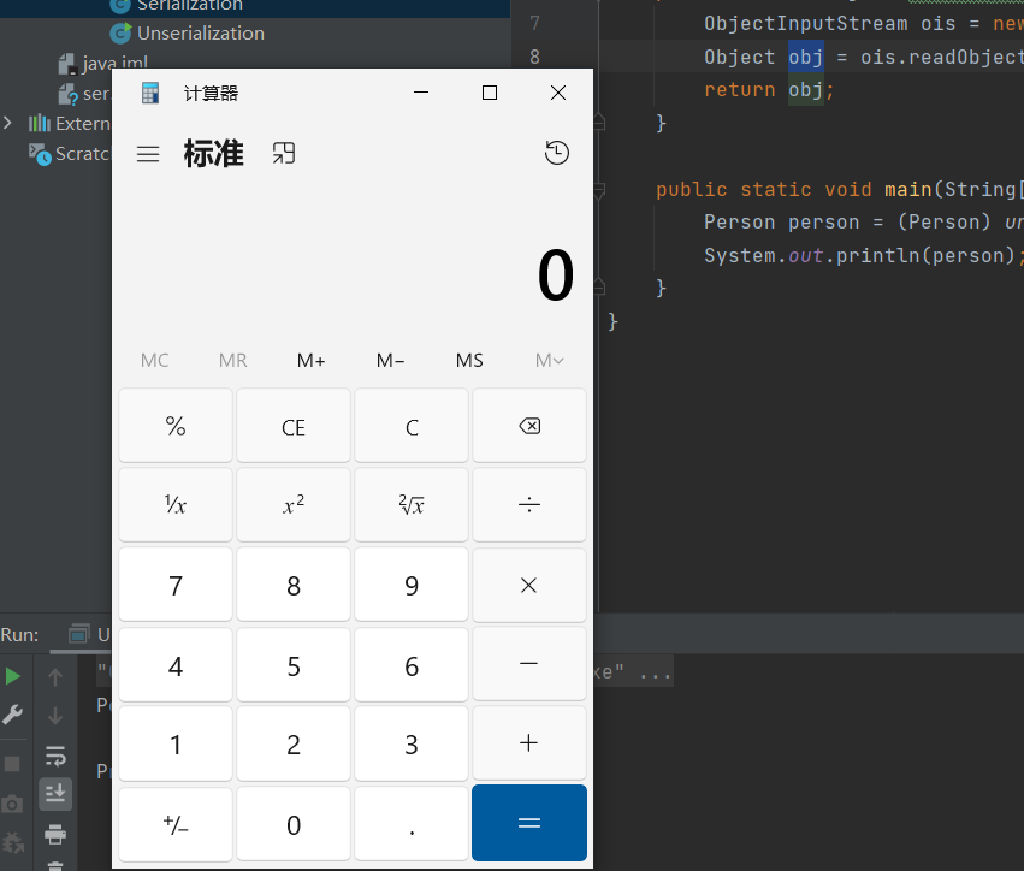This screenshot has height=871, width=1024.
Task: Click the calculator icon in the title bar
Action: point(150,92)
